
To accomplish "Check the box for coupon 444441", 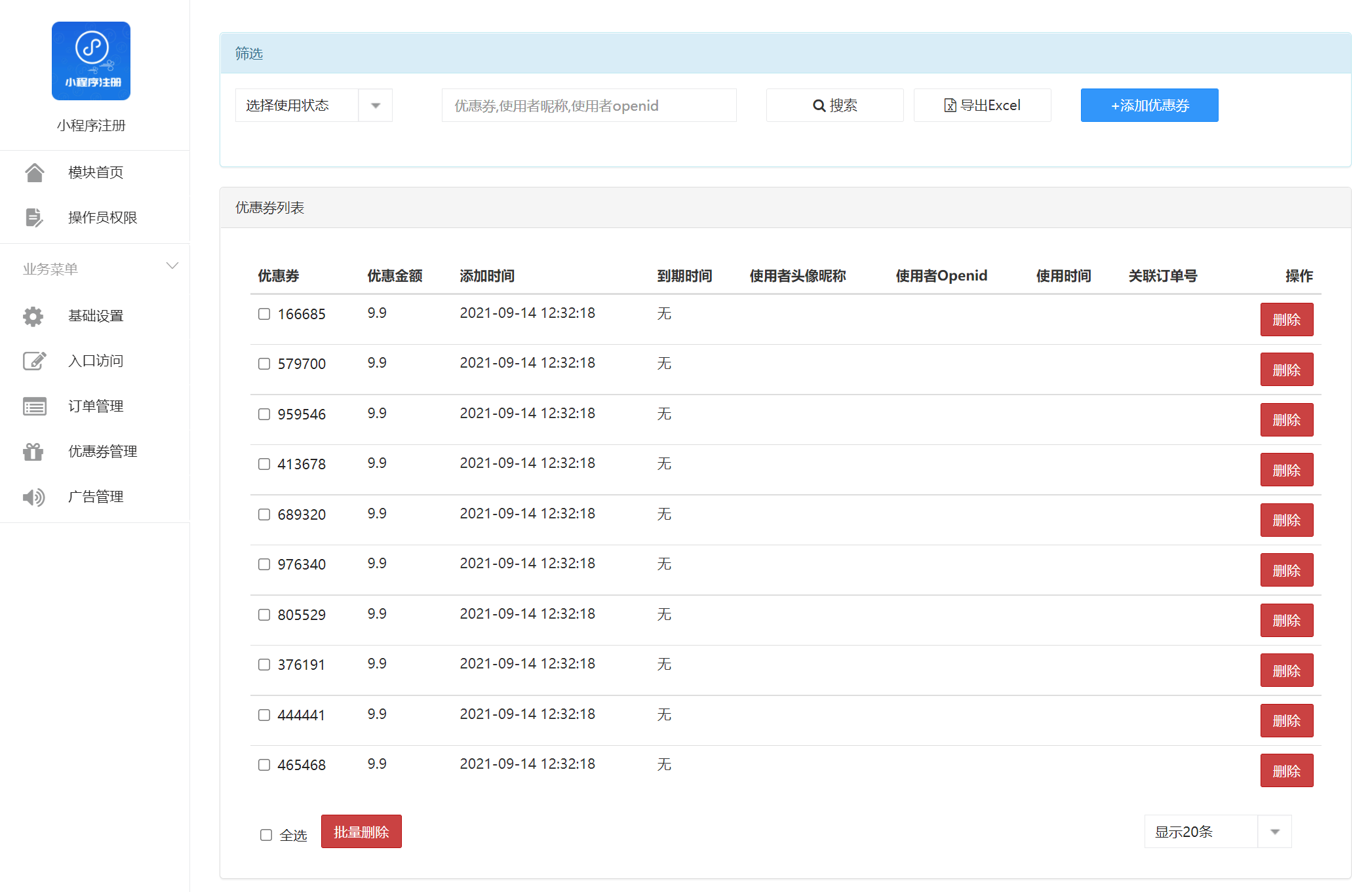I will tap(264, 715).
